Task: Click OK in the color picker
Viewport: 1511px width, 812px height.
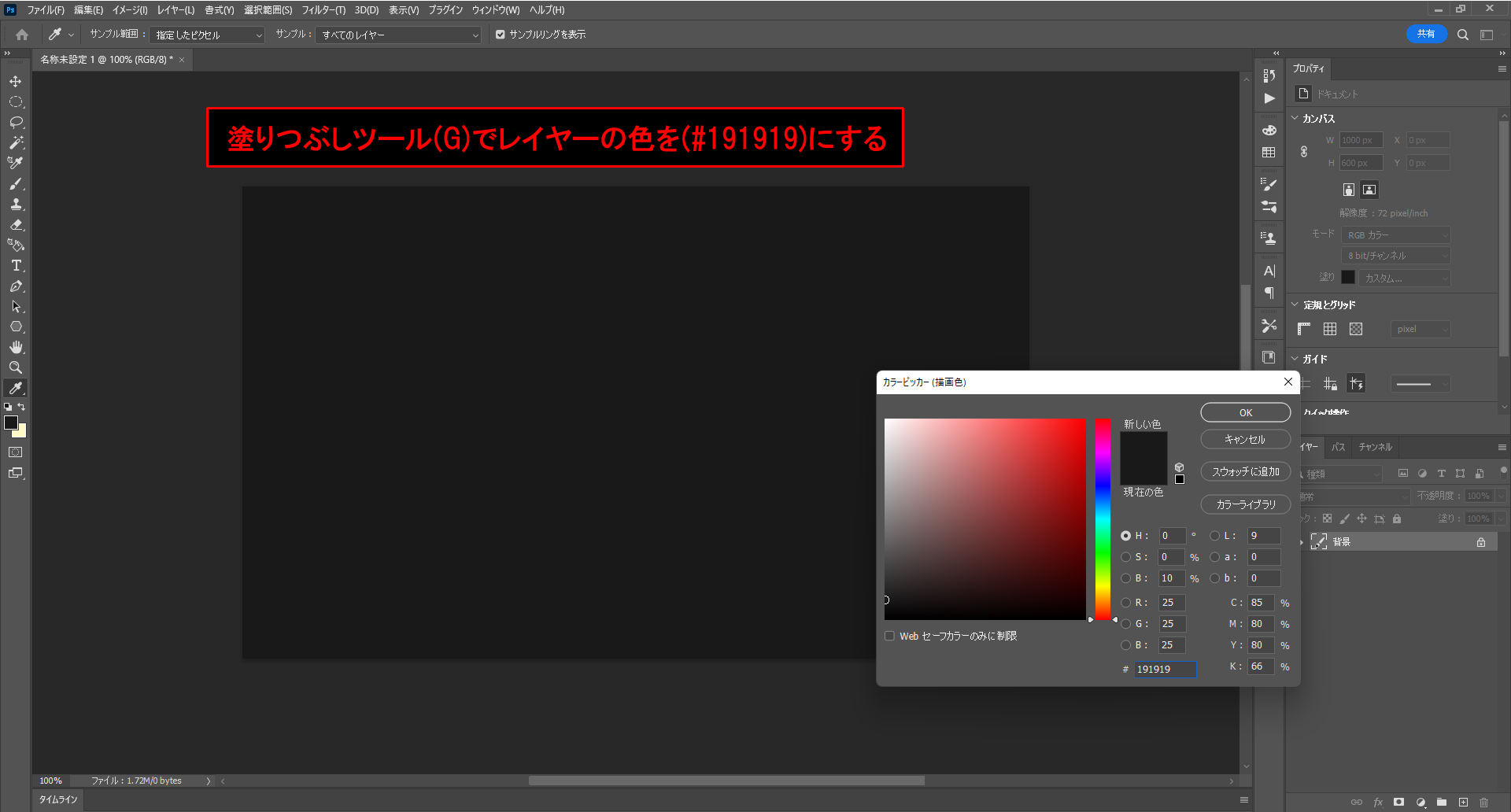Action: [x=1245, y=413]
